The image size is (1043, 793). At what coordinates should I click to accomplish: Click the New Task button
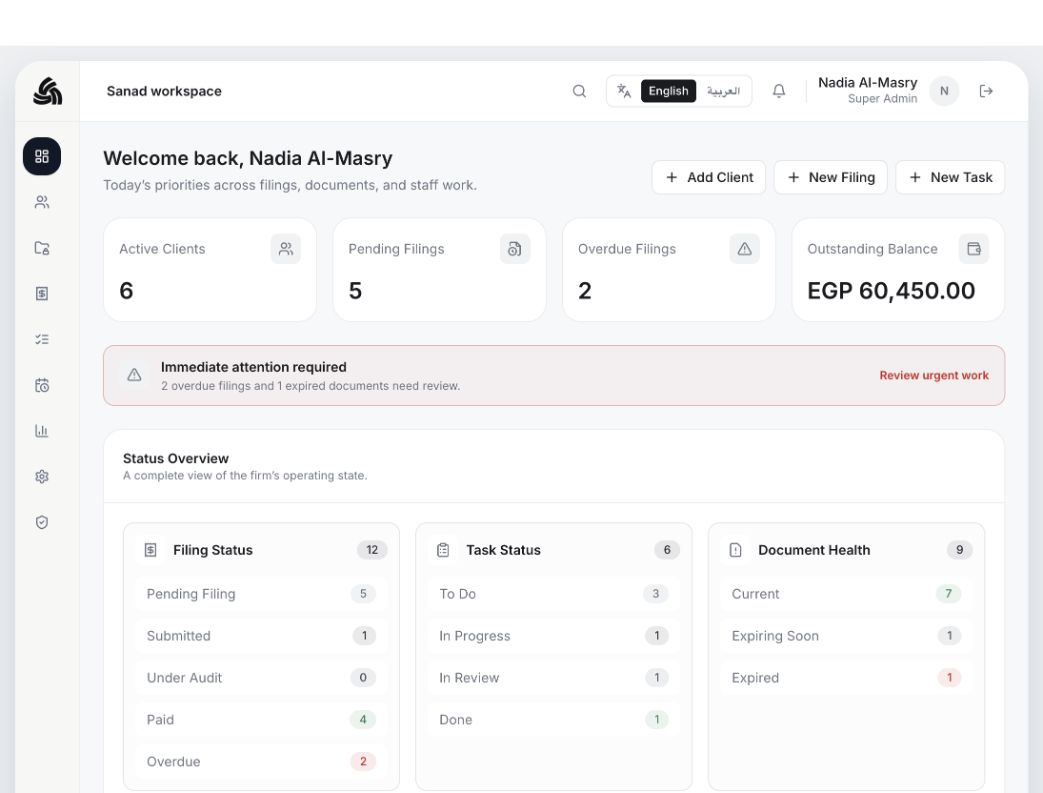(x=951, y=178)
